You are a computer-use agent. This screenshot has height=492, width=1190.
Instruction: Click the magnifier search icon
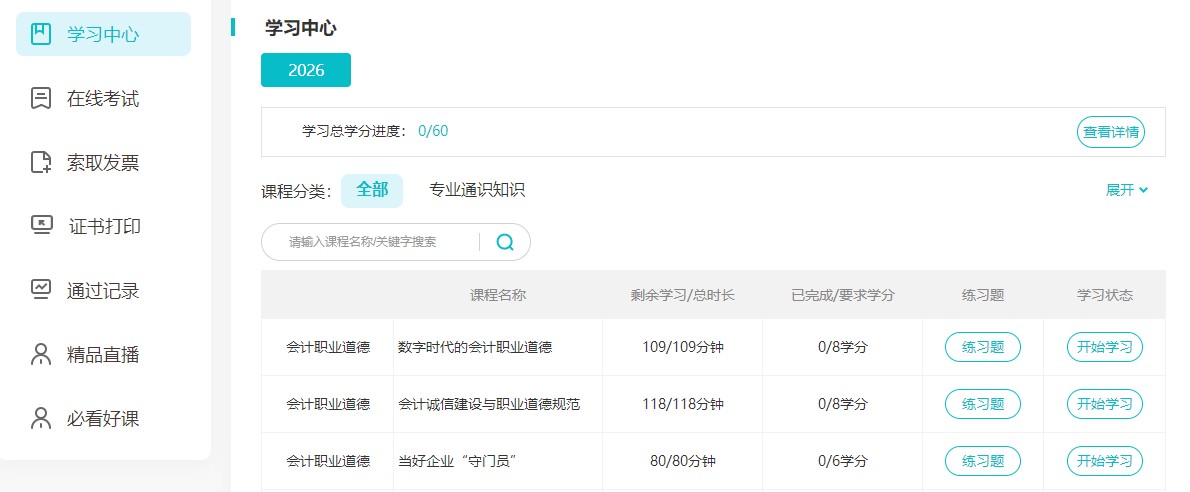pos(505,242)
